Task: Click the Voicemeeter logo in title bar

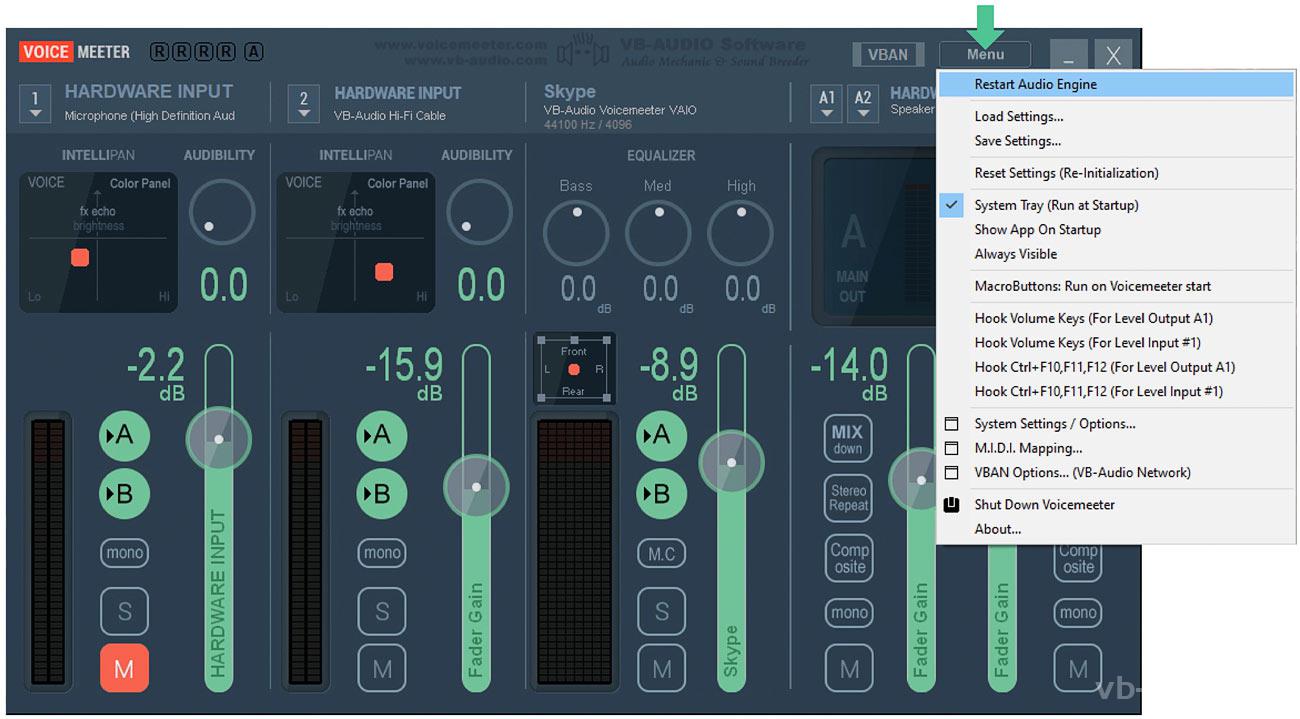Action: pos(75,52)
